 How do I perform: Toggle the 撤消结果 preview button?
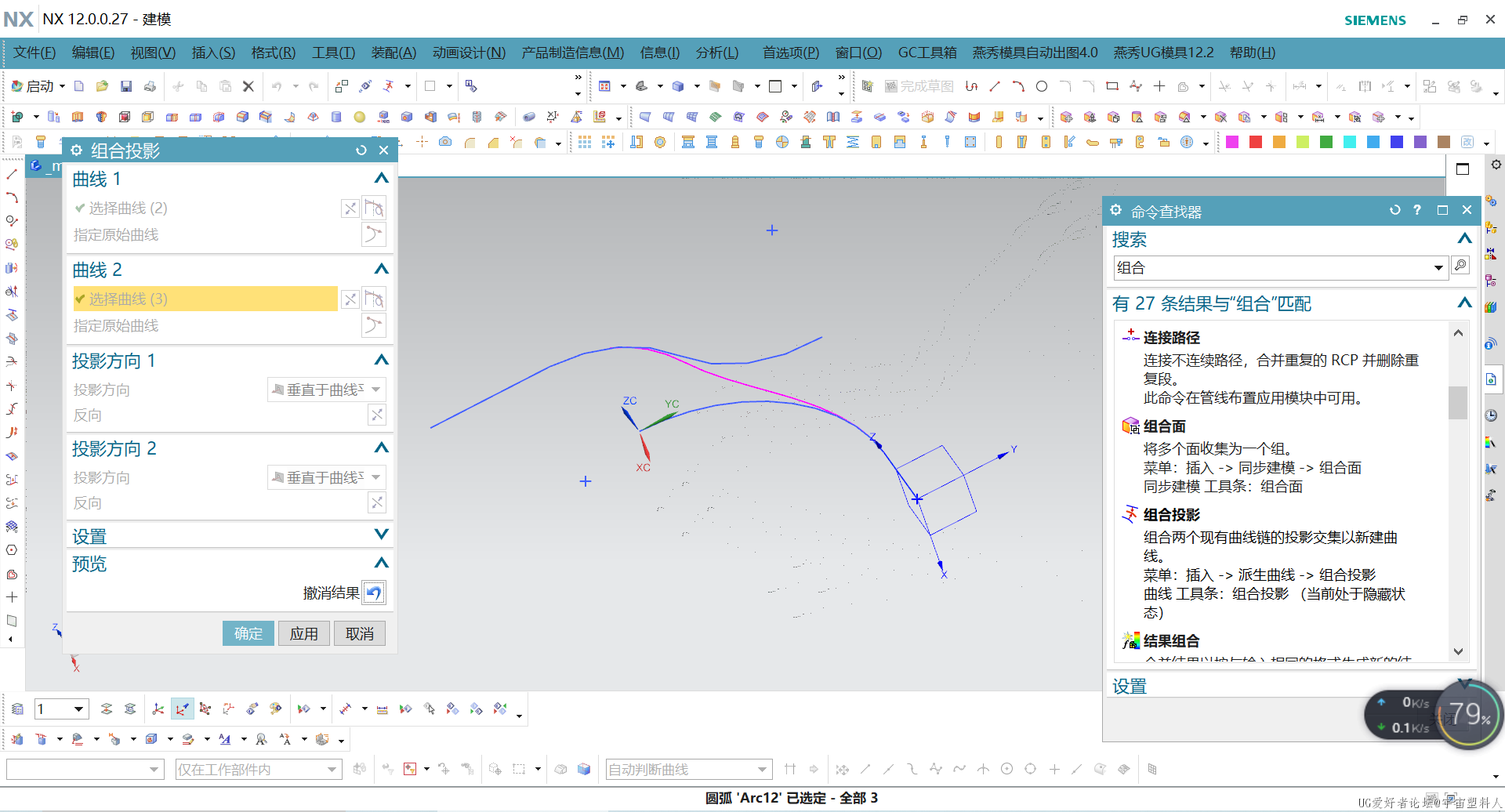click(374, 593)
